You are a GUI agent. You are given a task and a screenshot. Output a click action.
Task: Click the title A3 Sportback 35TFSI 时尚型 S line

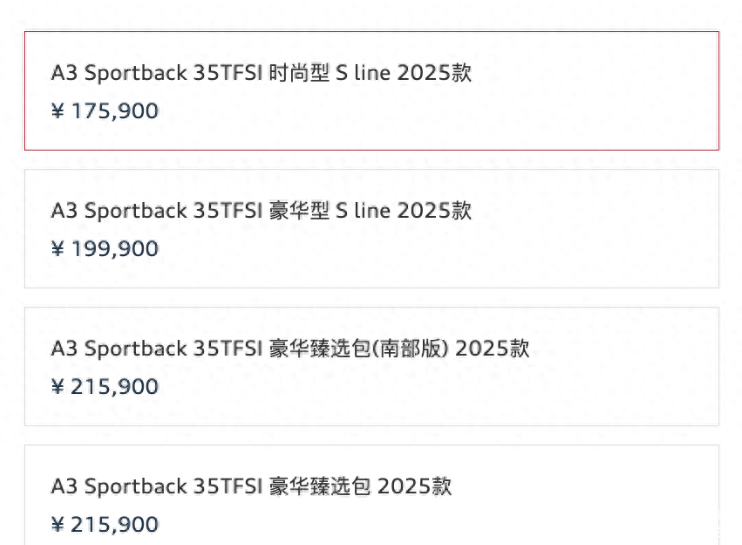tap(261, 73)
